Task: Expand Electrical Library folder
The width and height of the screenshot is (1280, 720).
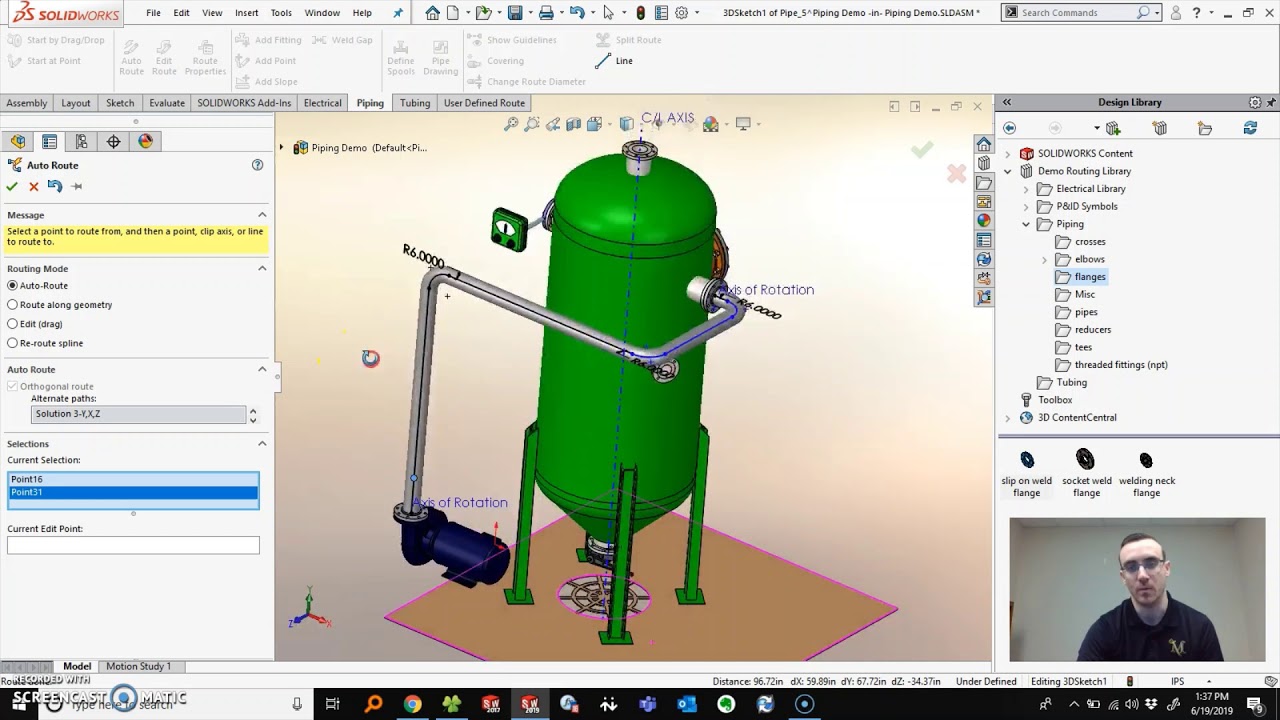Action: [1026, 189]
